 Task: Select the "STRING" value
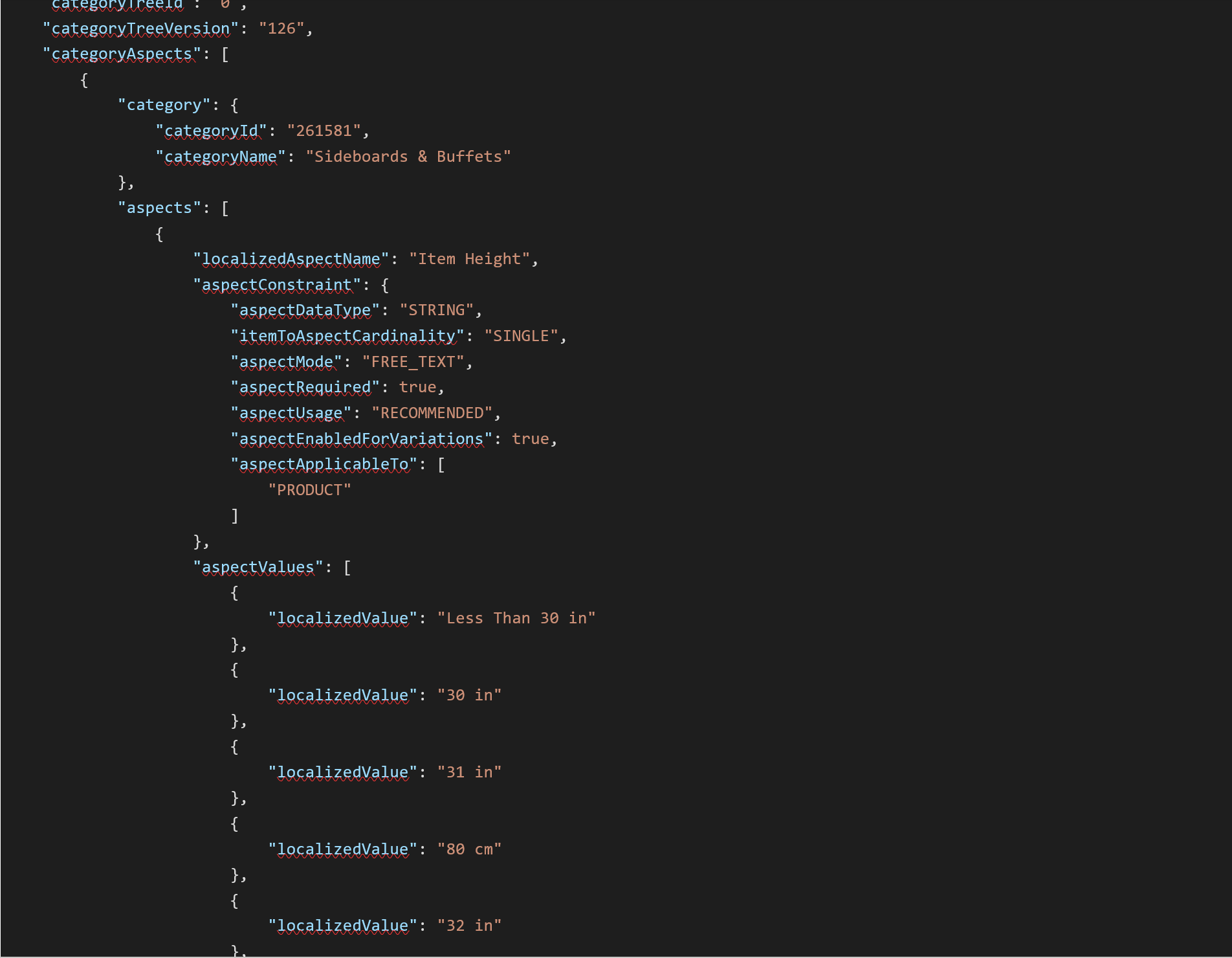437,310
